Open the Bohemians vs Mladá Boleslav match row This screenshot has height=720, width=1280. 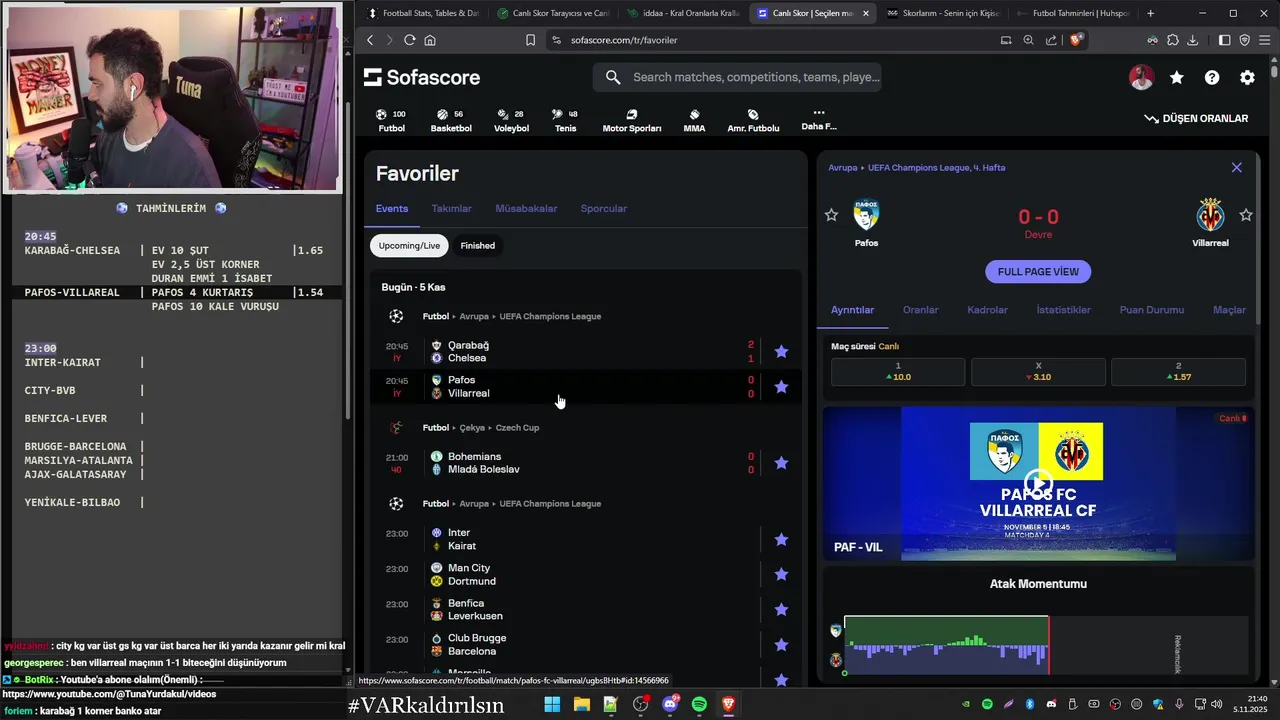[586, 463]
